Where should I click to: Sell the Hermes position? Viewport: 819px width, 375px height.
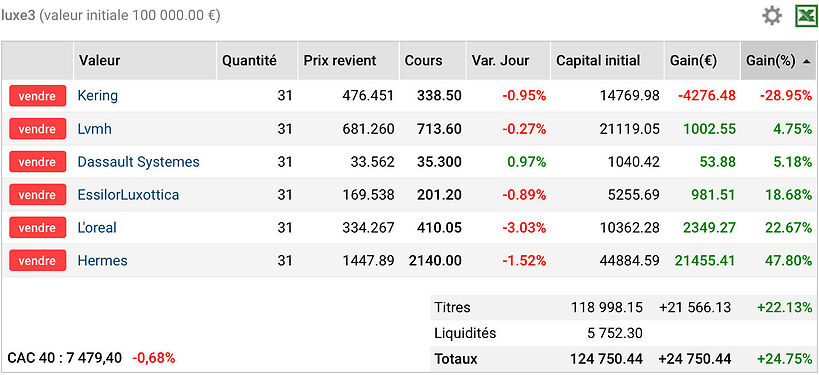38,261
